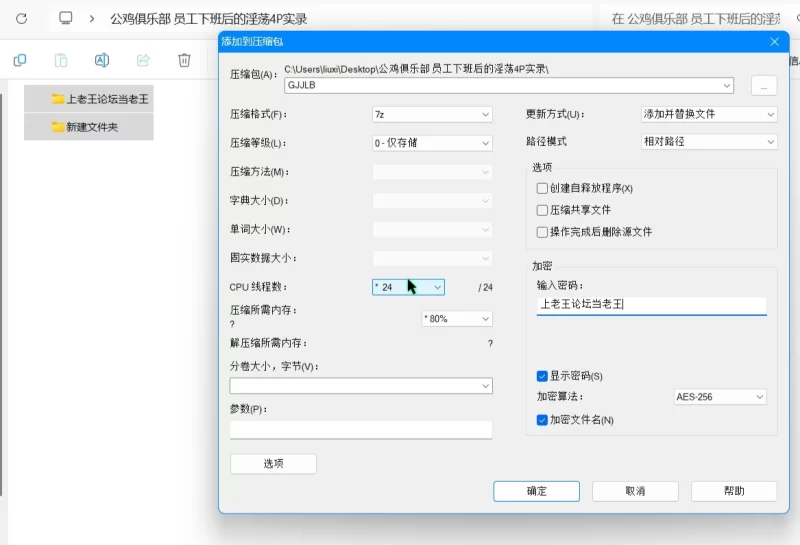Click the breadcrumb chevron after the PC icon

92,19
